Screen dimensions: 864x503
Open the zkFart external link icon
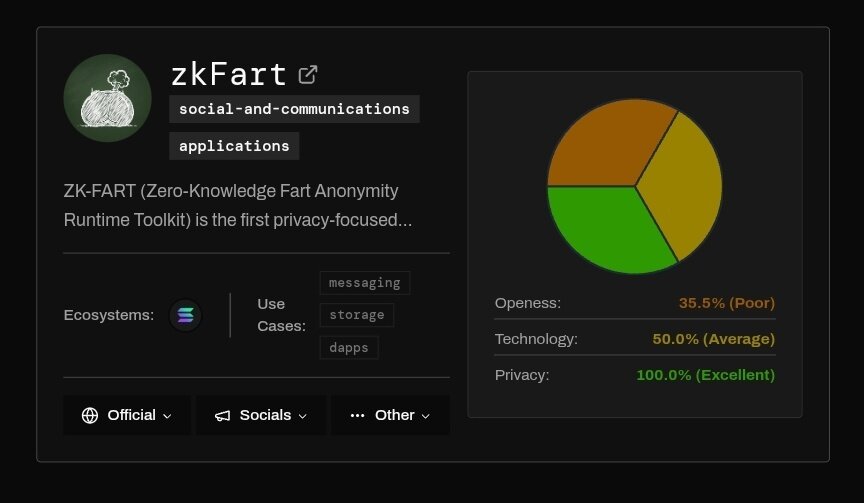tap(309, 74)
